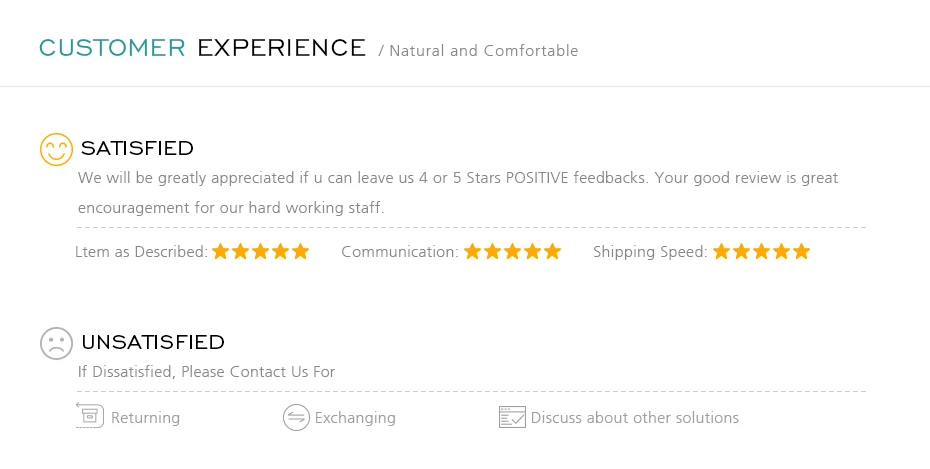Select first star of Shipping Speed rating
The image size is (930, 469).
click(721, 251)
